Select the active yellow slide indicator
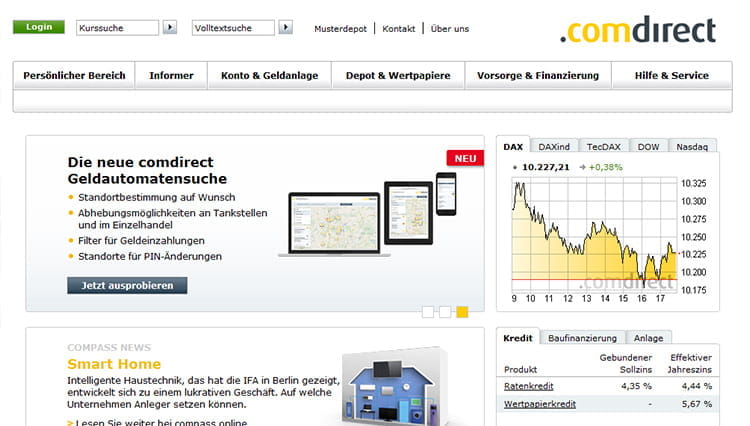Viewport: 750px width, 426px height. [x=462, y=312]
